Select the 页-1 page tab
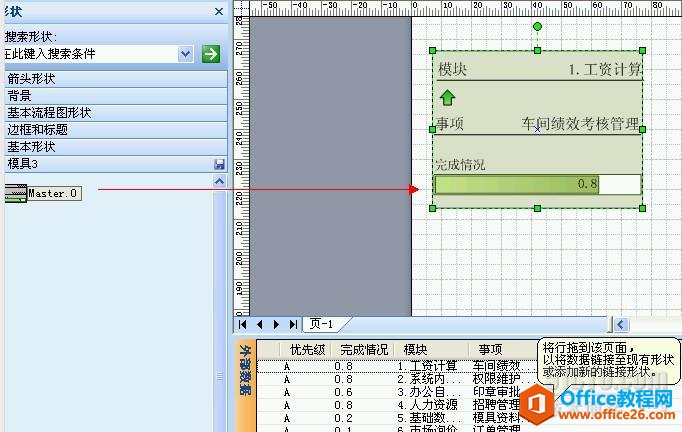The width and height of the screenshot is (682, 432). (x=324, y=324)
